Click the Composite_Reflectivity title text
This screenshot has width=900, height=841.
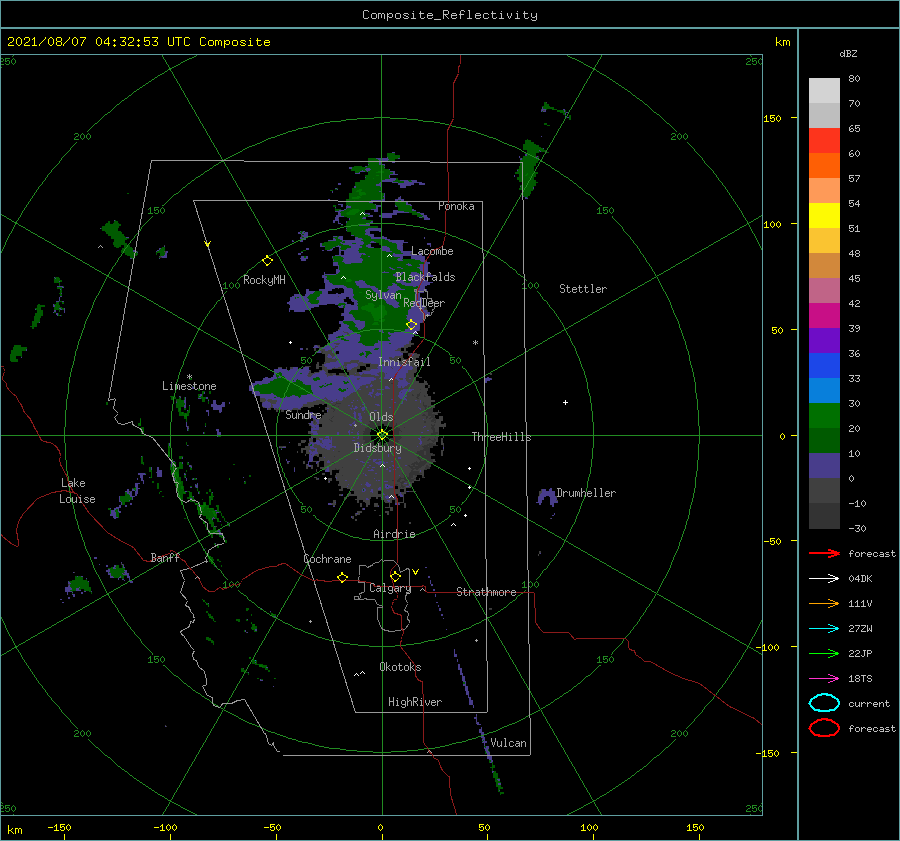[x=450, y=15]
